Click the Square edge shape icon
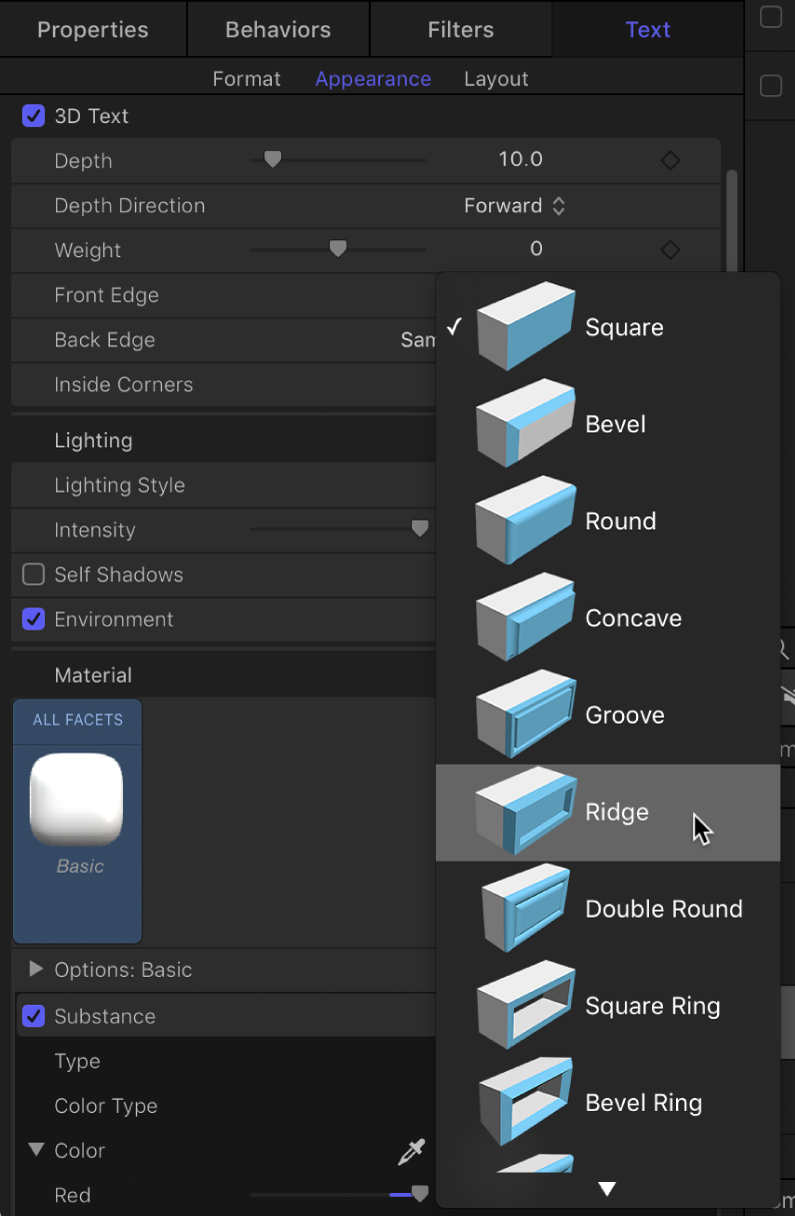The height and width of the screenshot is (1216, 795). (526, 326)
